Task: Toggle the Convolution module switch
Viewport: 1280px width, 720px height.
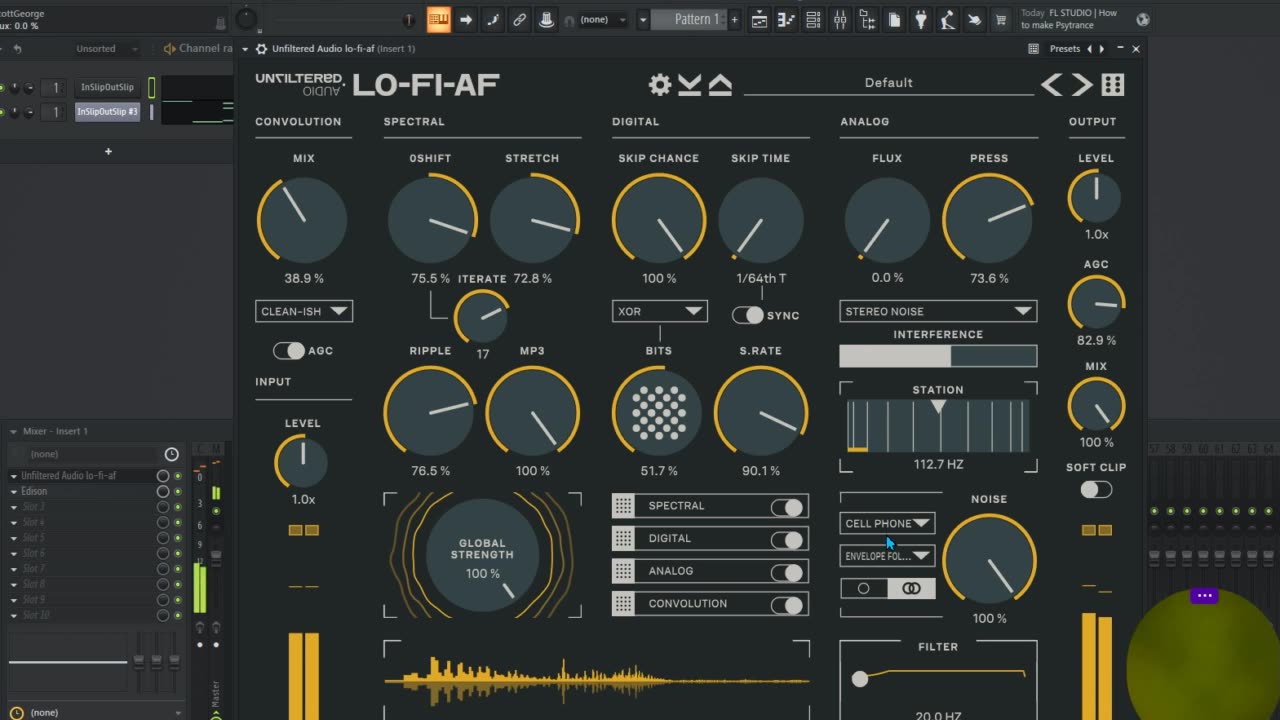Action: pos(787,605)
